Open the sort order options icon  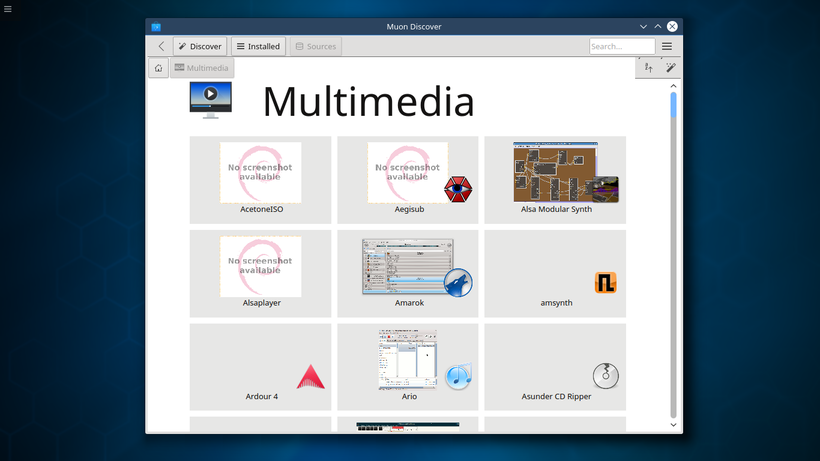(648, 68)
